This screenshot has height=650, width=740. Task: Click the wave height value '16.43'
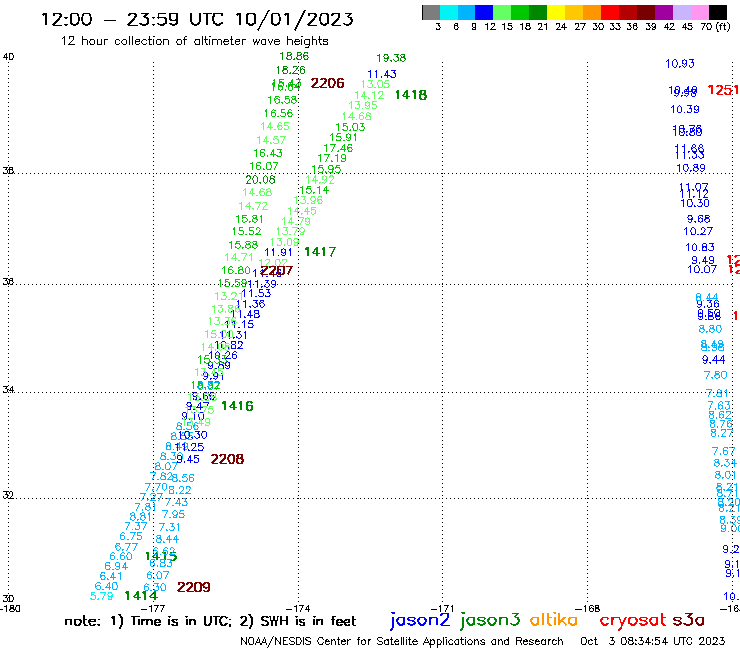(268, 153)
